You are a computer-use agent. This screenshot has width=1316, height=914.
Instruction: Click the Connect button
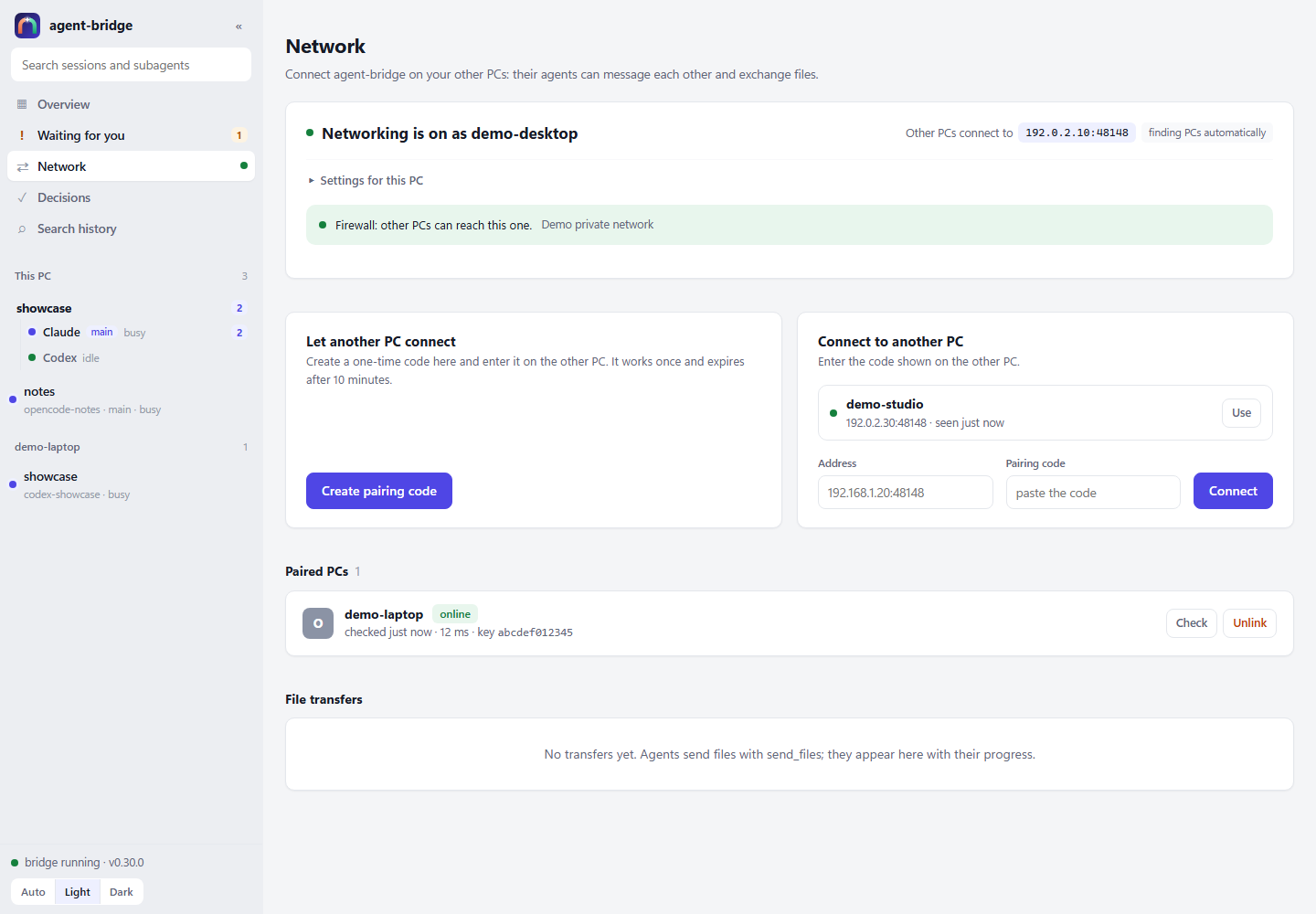1233,491
